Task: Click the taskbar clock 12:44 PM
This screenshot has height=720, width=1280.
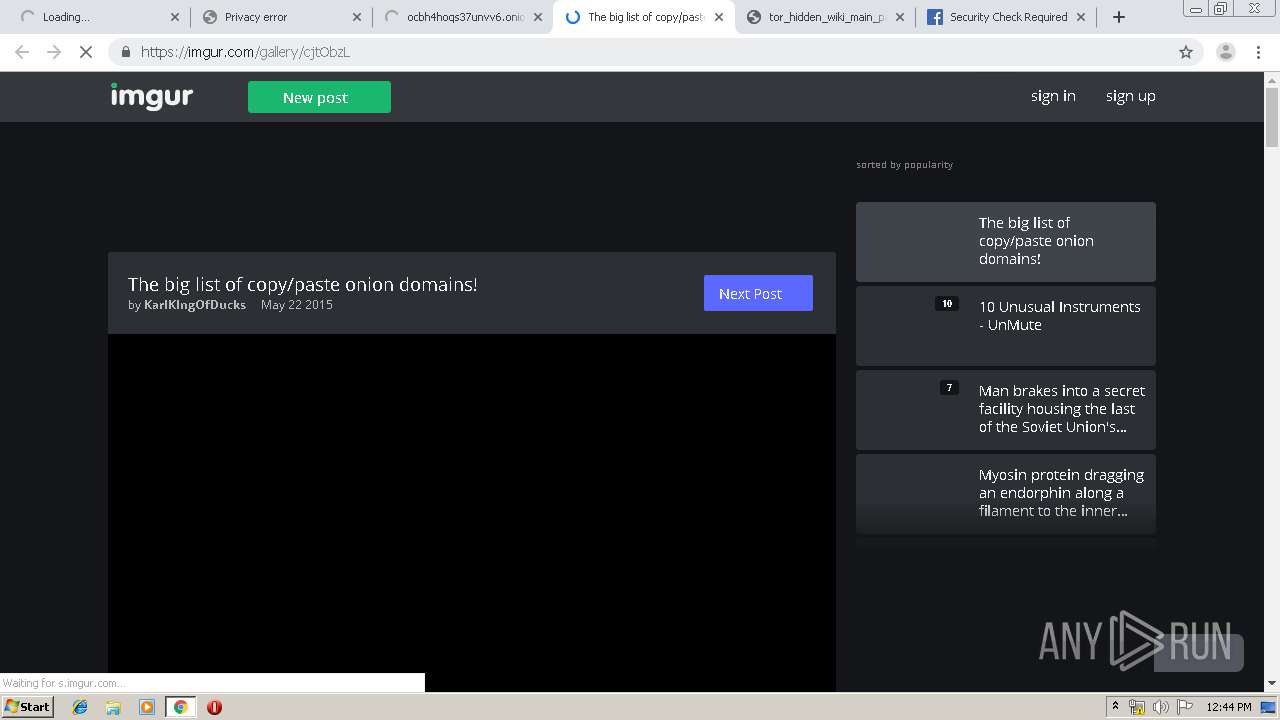Action: [x=1229, y=707]
